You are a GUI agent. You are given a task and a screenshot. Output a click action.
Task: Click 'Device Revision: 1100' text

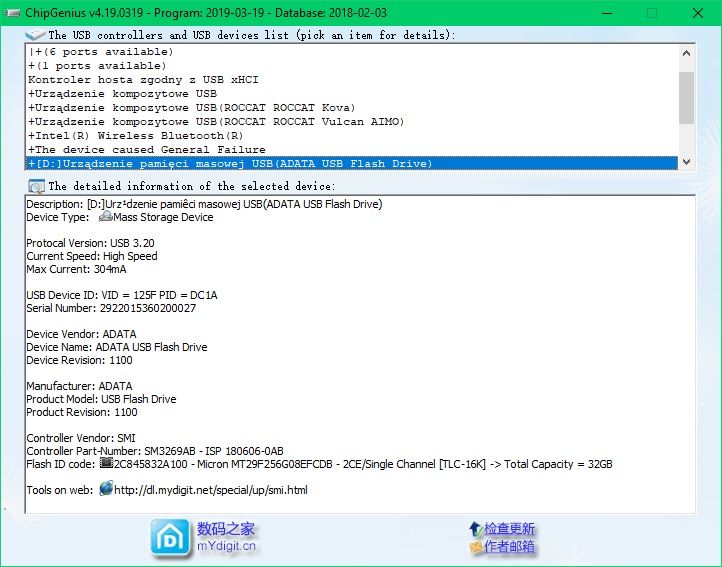point(79,360)
